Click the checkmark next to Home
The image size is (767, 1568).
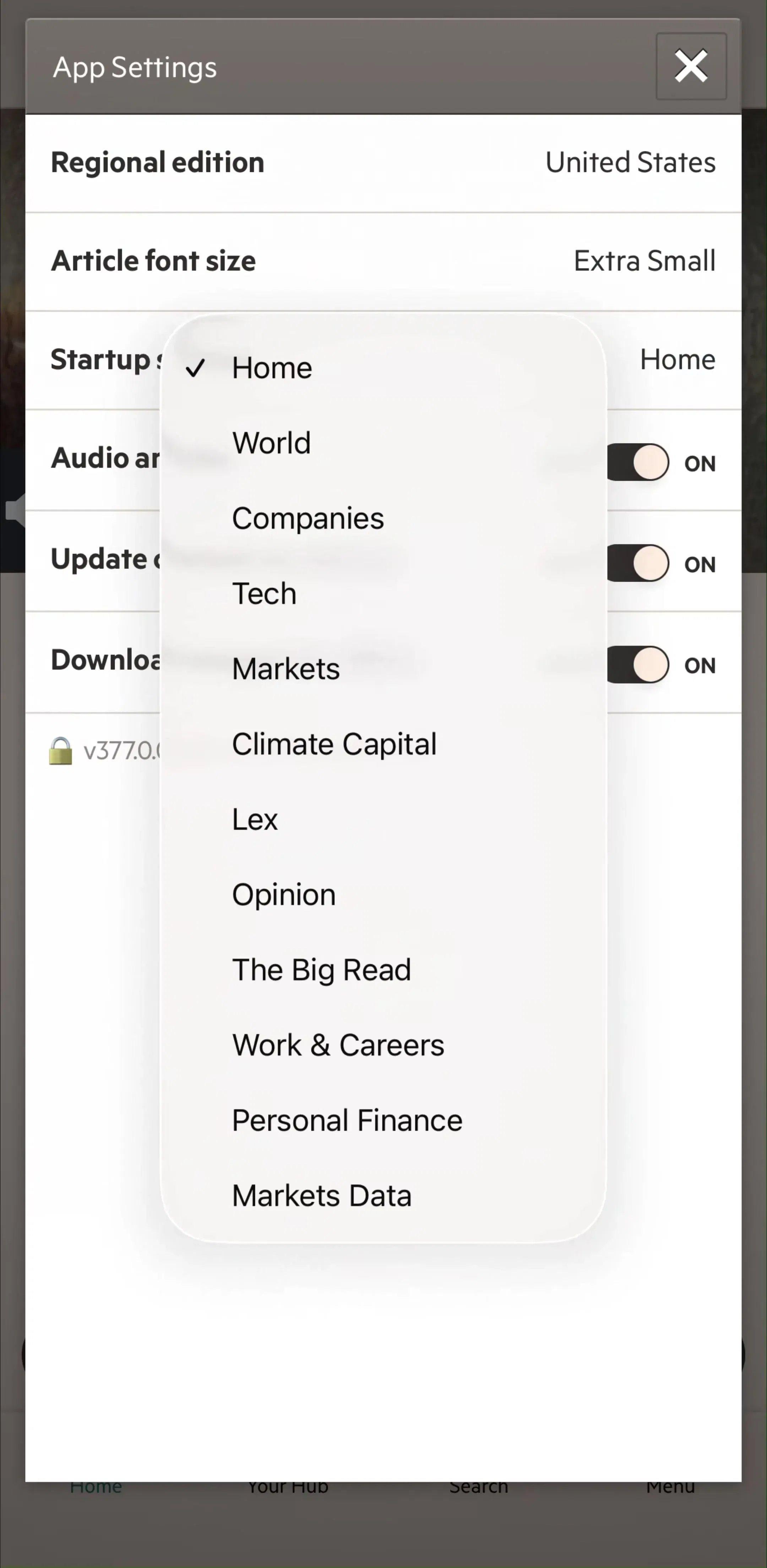tap(195, 368)
